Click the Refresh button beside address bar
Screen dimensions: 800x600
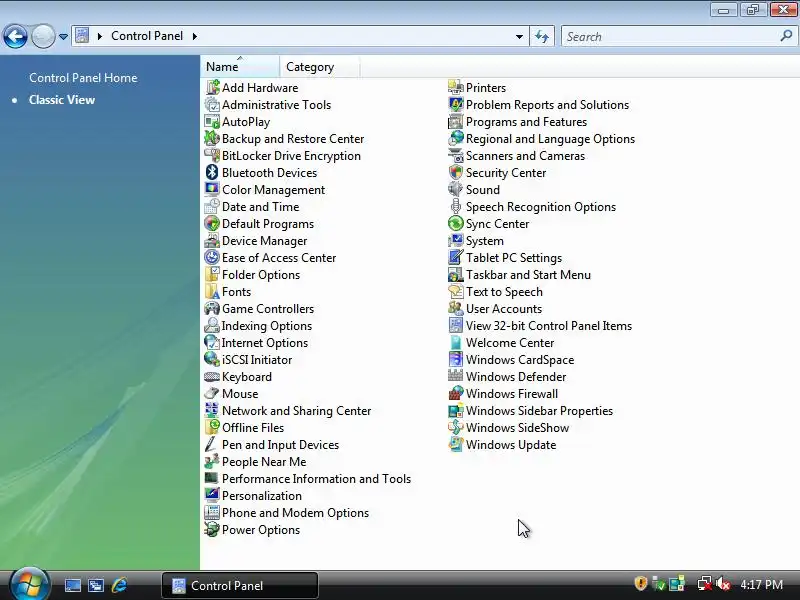pos(542,36)
